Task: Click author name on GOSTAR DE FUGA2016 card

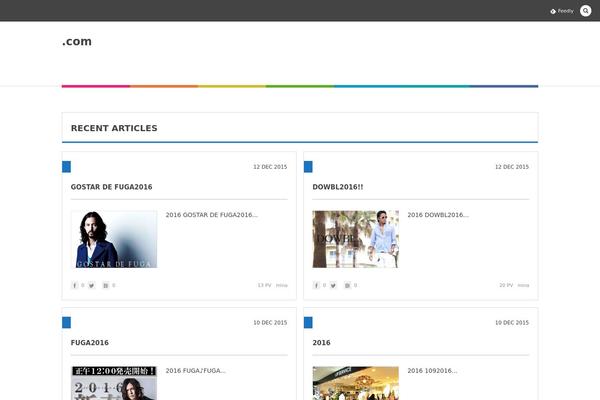Action: coord(282,285)
